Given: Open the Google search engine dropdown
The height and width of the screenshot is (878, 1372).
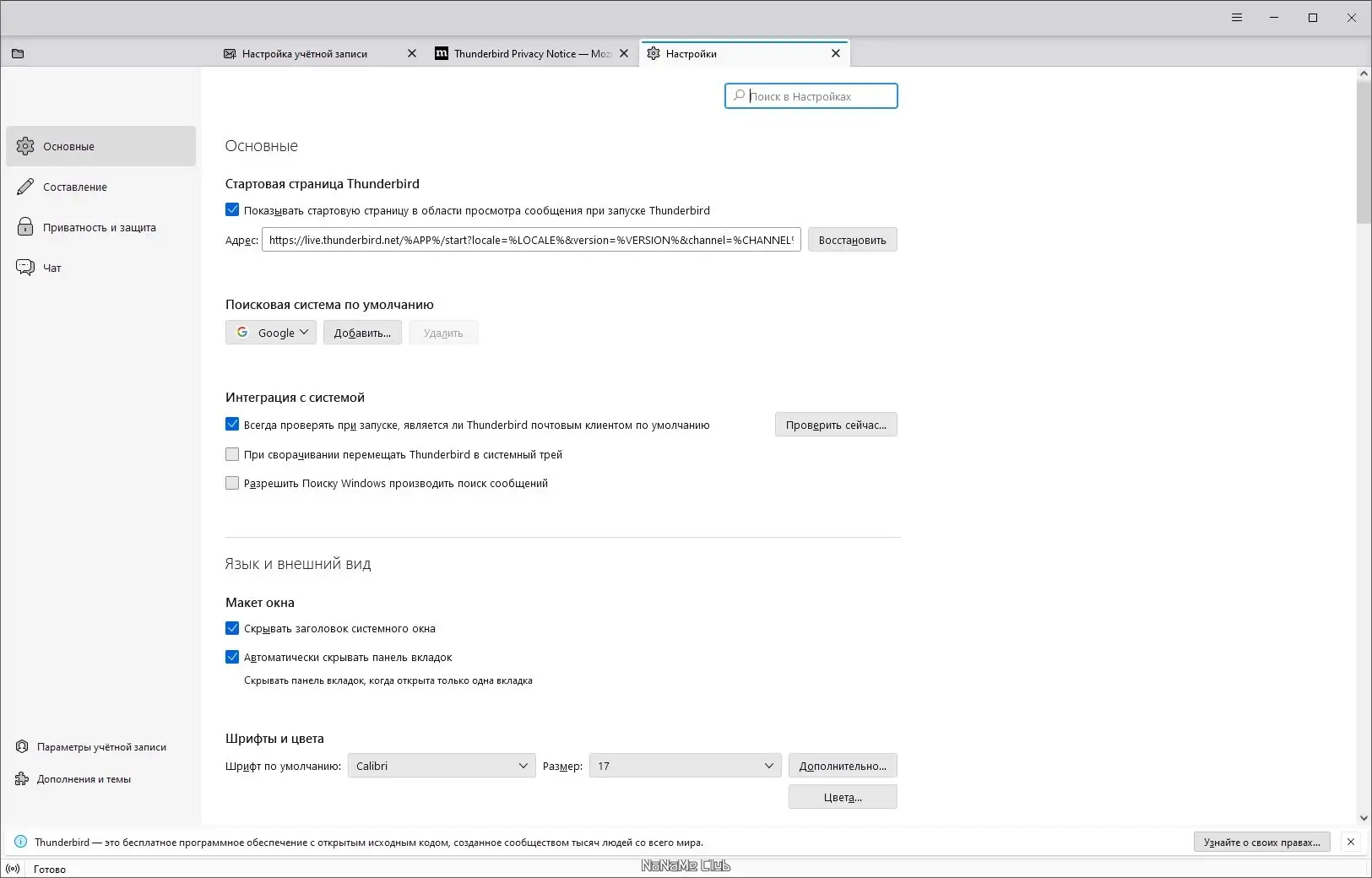Looking at the screenshot, I should pos(270,332).
